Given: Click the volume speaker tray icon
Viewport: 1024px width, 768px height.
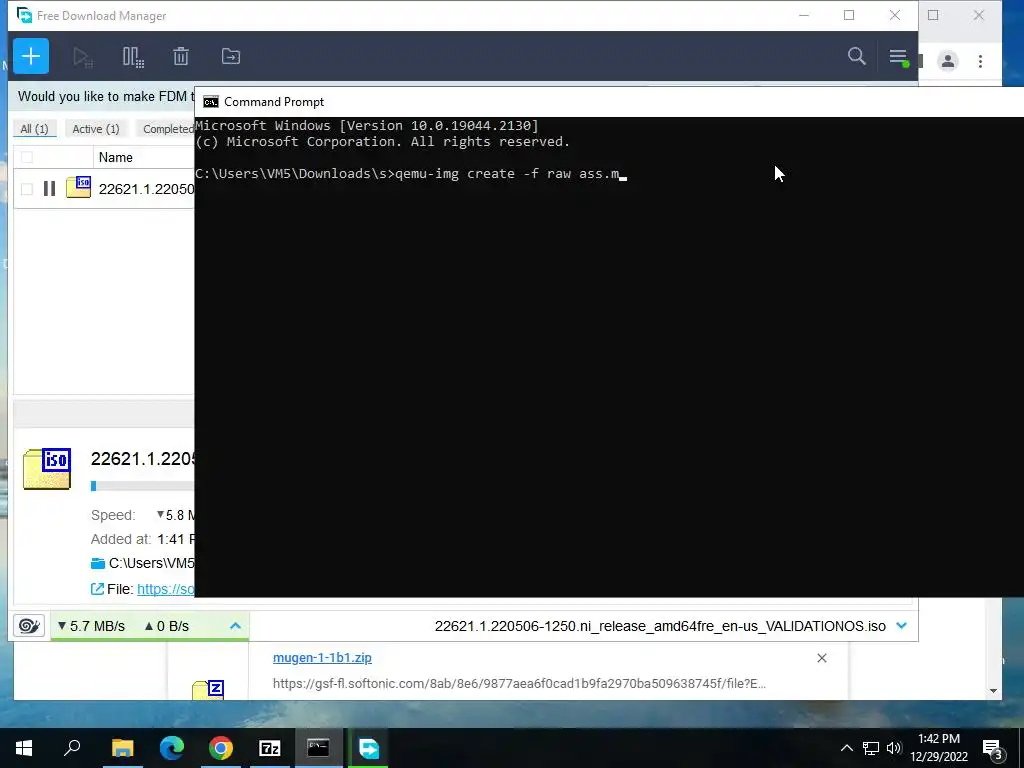Looking at the screenshot, I should pyautogui.click(x=894, y=748).
